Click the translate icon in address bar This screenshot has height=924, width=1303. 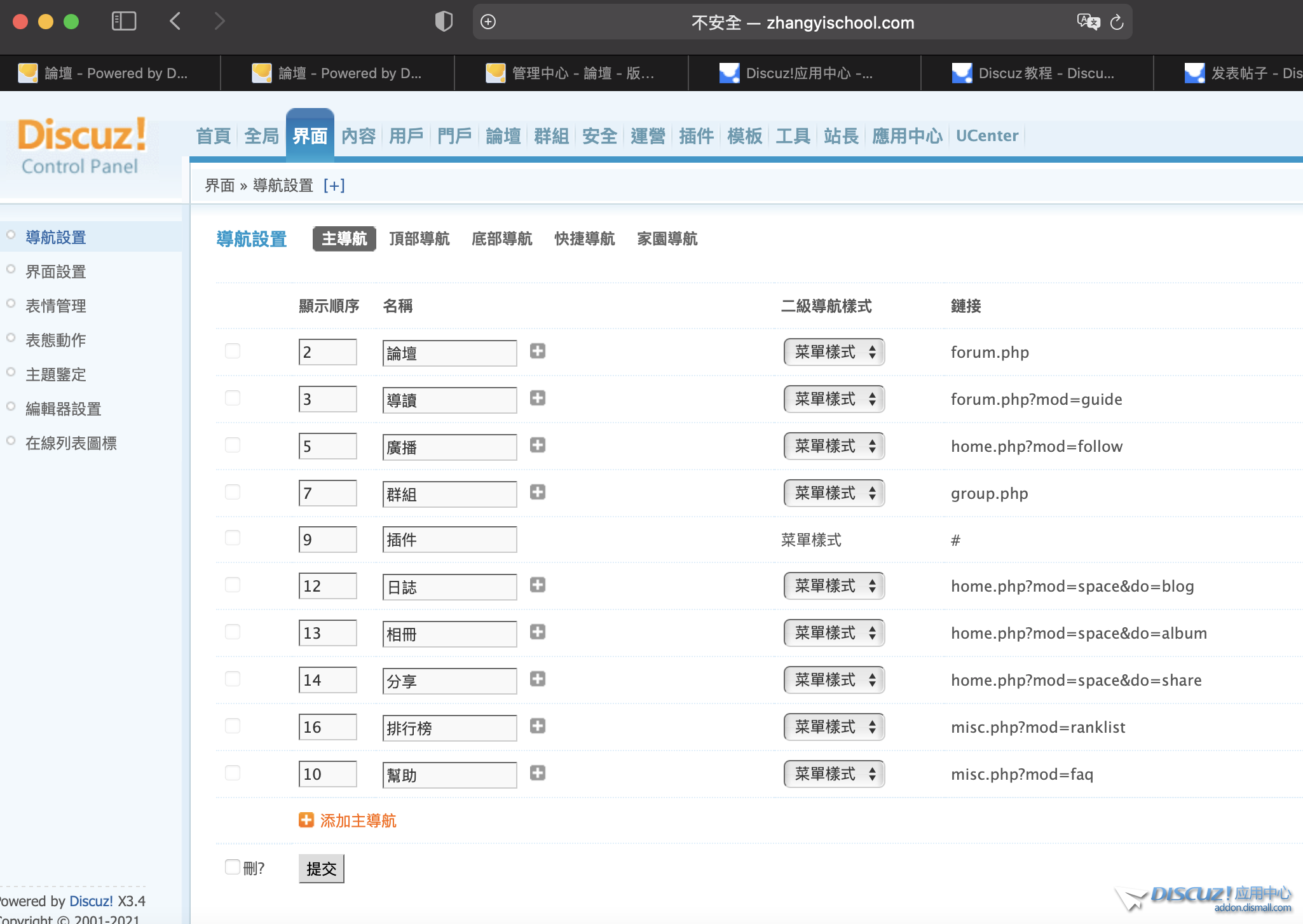[1088, 22]
